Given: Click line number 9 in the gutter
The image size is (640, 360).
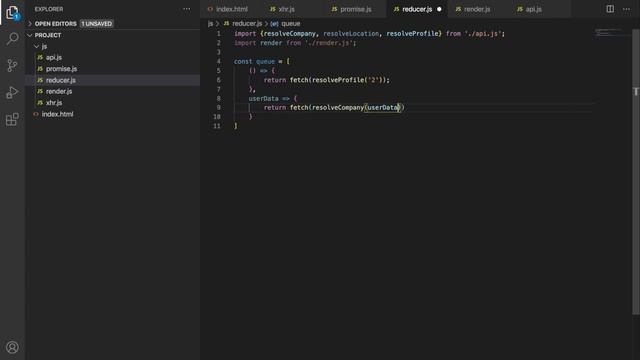Looking at the screenshot, I should pos(219,107).
